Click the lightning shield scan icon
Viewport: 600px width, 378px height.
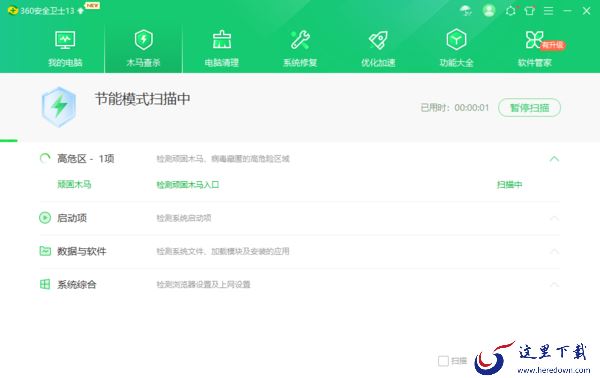[59, 107]
